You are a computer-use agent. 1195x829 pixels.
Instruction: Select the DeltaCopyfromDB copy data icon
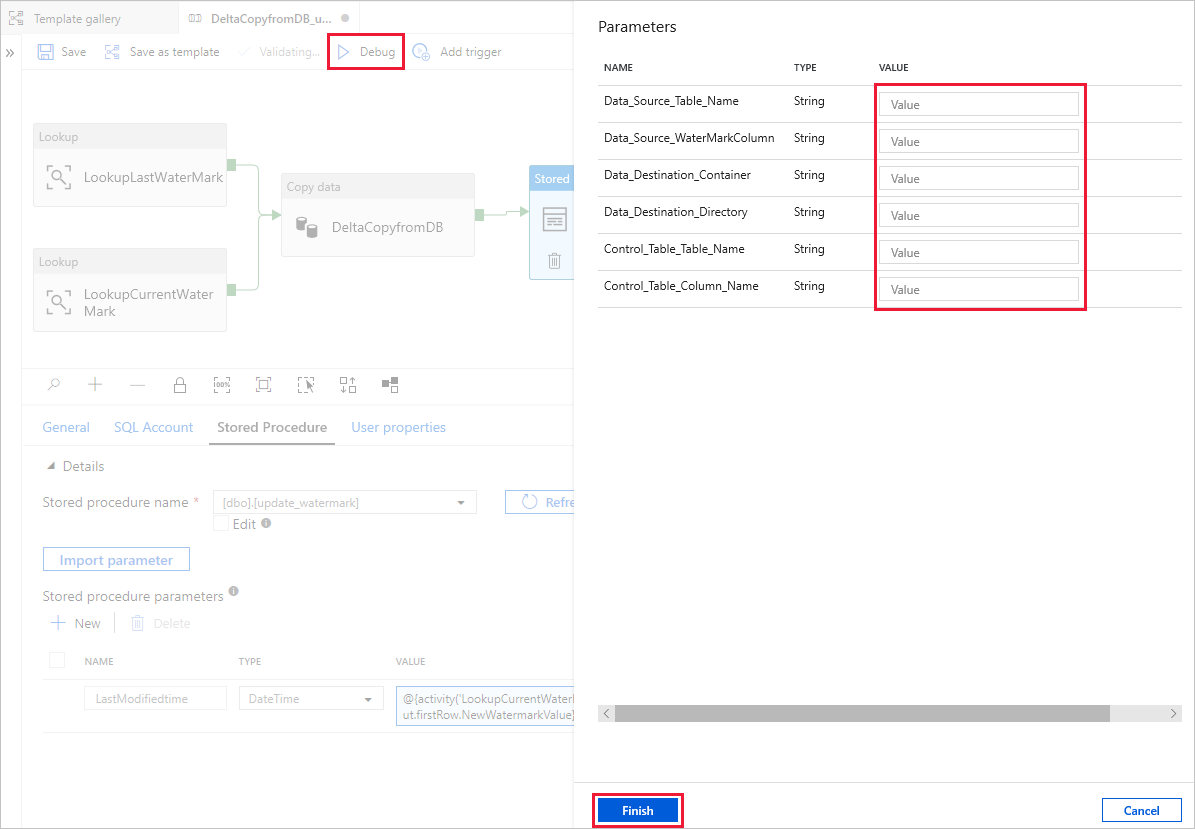[x=306, y=226]
